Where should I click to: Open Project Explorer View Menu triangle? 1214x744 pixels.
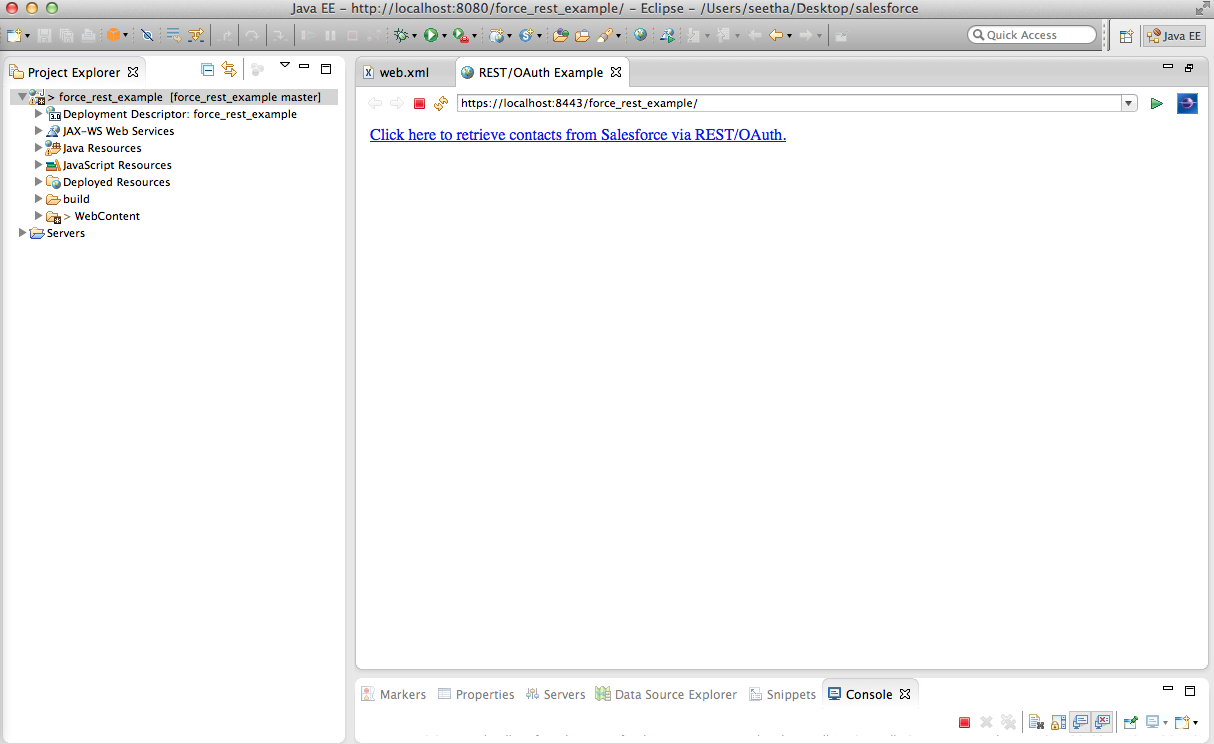coord(284,66)
